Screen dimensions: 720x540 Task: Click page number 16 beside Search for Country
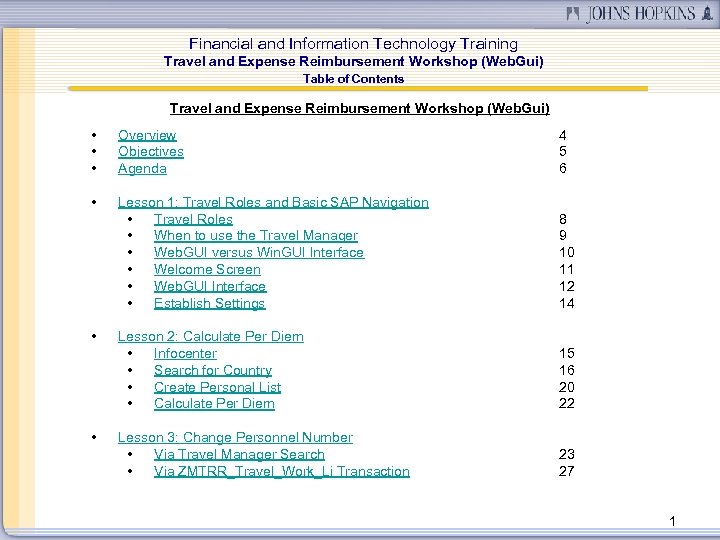(x=567, y=371)
